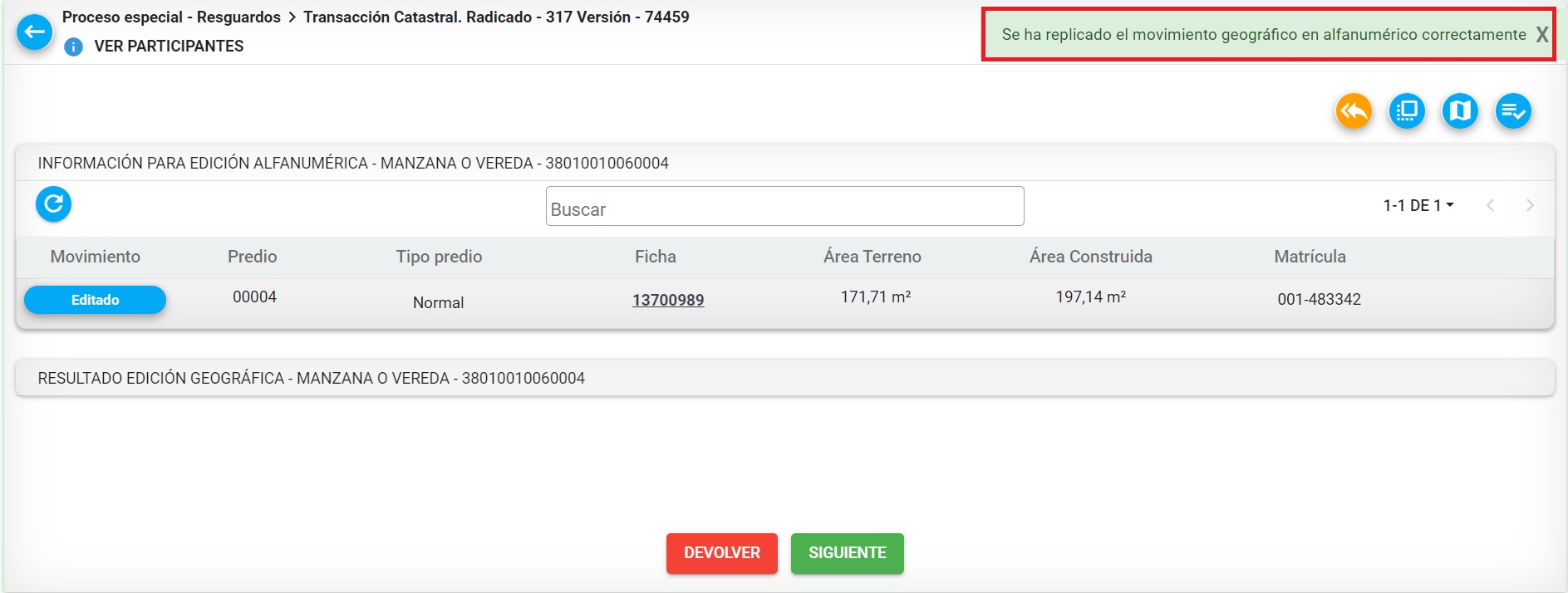The width and height of the screenshot is (1568, 593).
Task: Open the VER PARTICIPANTES info icon
Action: pyautogui.click(x=73, y=47)
